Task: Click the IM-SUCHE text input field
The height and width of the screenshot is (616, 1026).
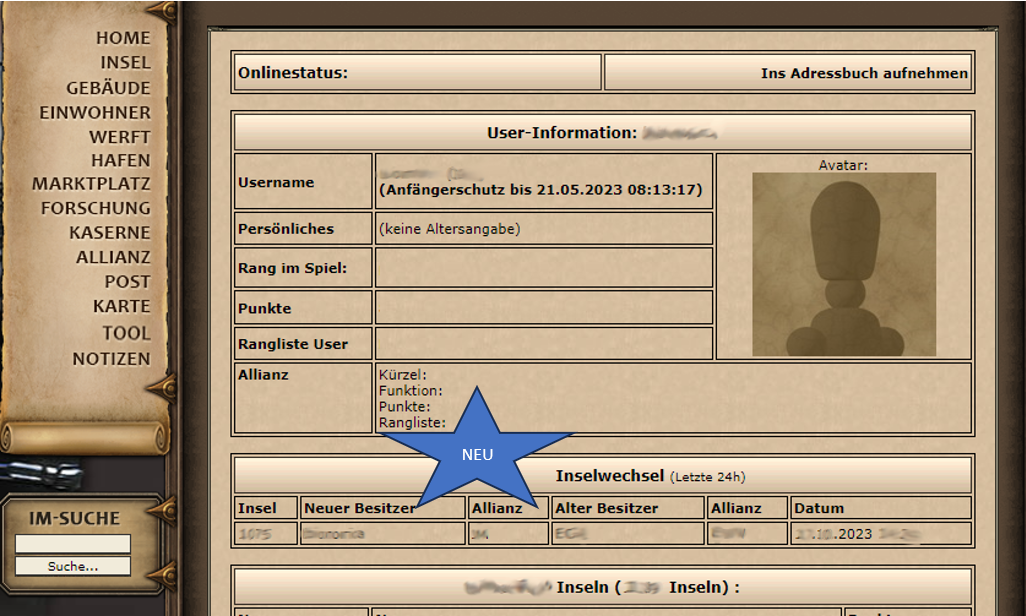Action: (x=72, y=544)
